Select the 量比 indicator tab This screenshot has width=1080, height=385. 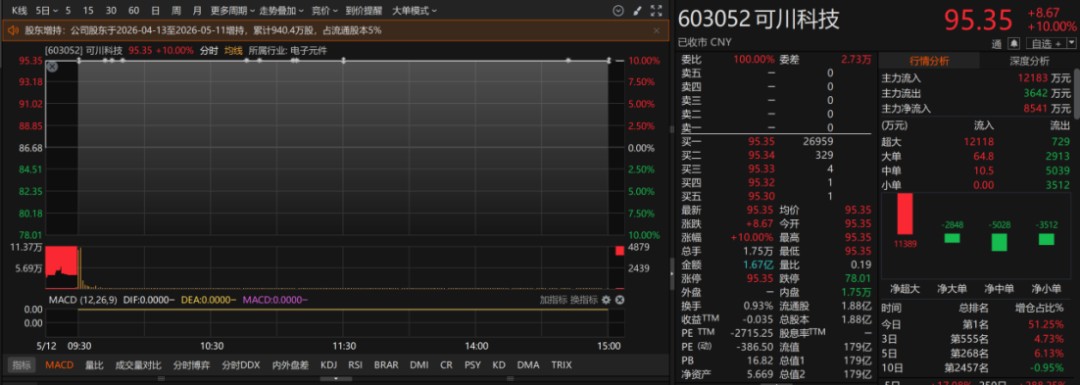(x=94, y=365)
